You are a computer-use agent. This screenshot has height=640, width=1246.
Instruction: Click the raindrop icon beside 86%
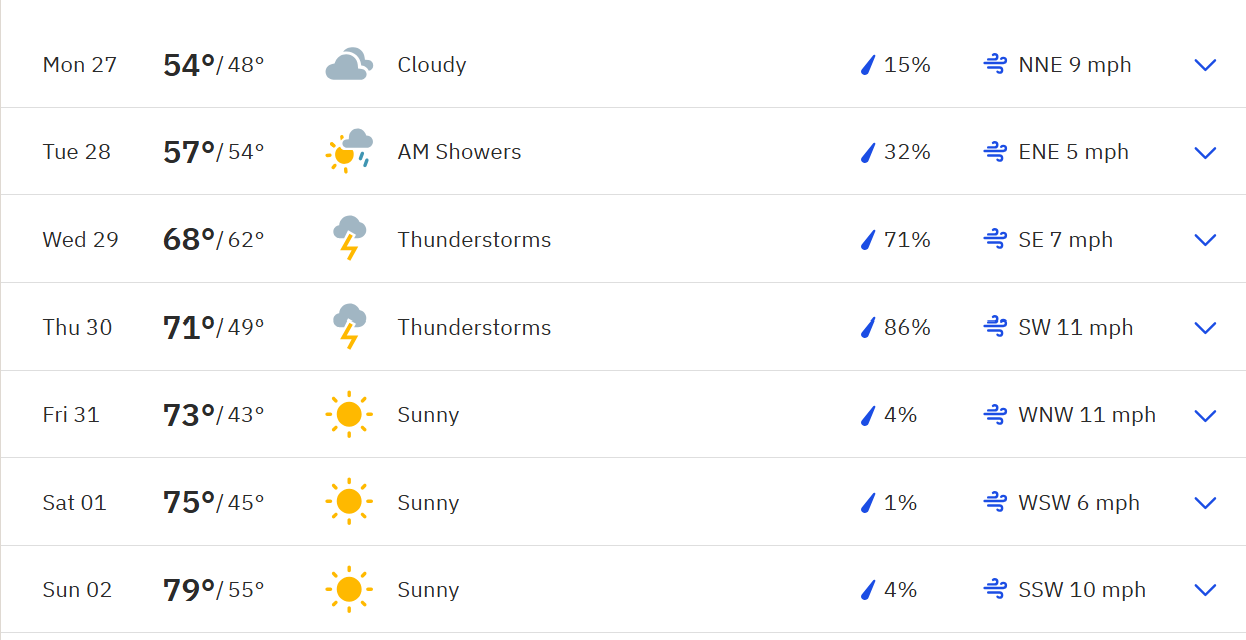click(868, 327)
